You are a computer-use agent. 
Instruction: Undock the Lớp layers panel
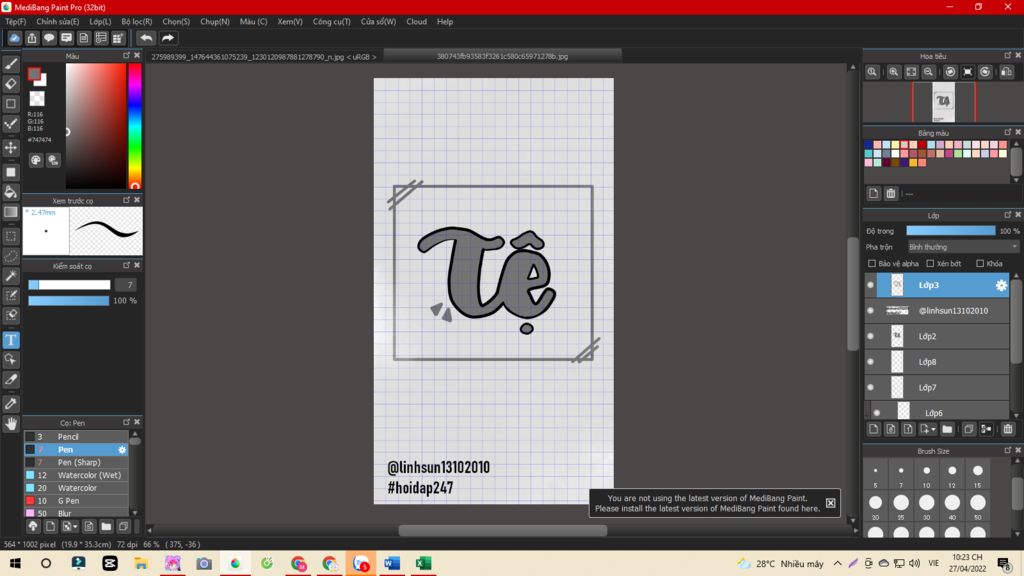(x=1008, y=214)
